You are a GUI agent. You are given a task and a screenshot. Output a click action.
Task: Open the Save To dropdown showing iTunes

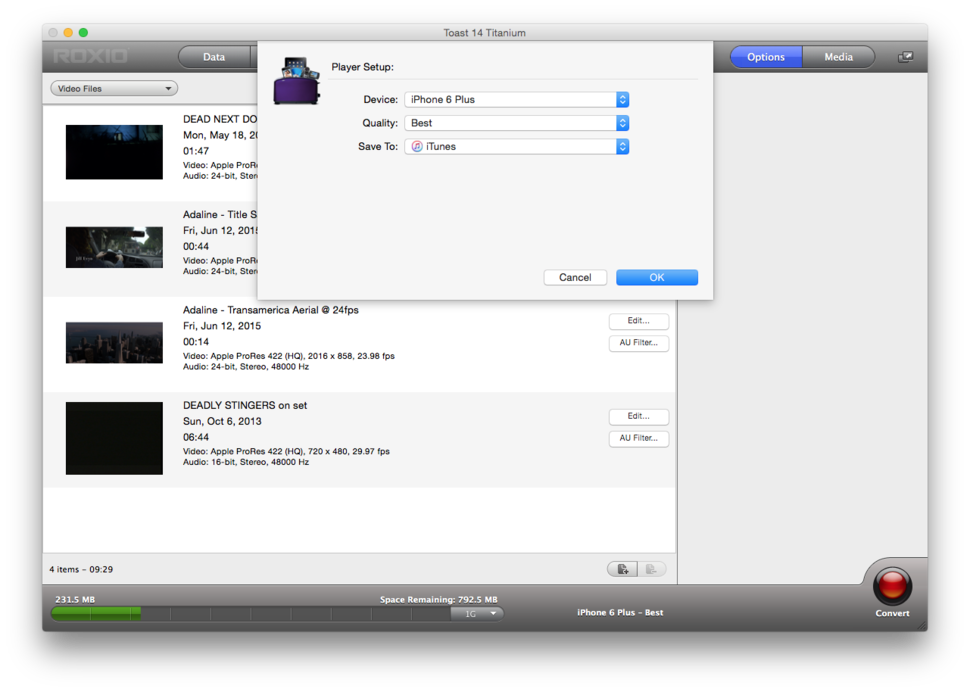click(517, 147)
